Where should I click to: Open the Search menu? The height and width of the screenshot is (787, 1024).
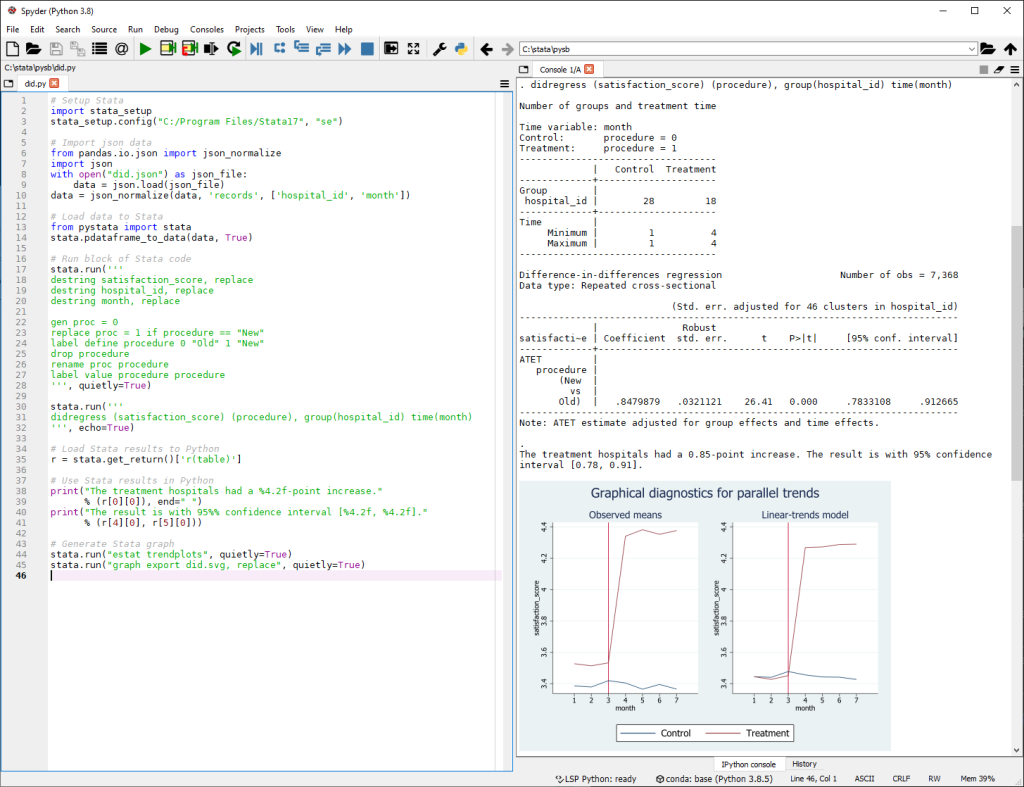[67, 29]
